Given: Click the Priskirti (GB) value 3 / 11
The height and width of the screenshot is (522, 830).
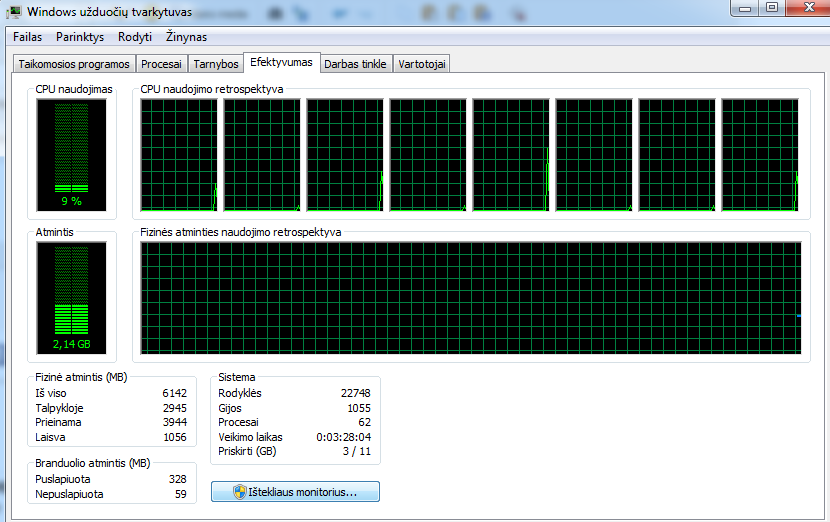Looking at the screenshot, I should [357, 452].
